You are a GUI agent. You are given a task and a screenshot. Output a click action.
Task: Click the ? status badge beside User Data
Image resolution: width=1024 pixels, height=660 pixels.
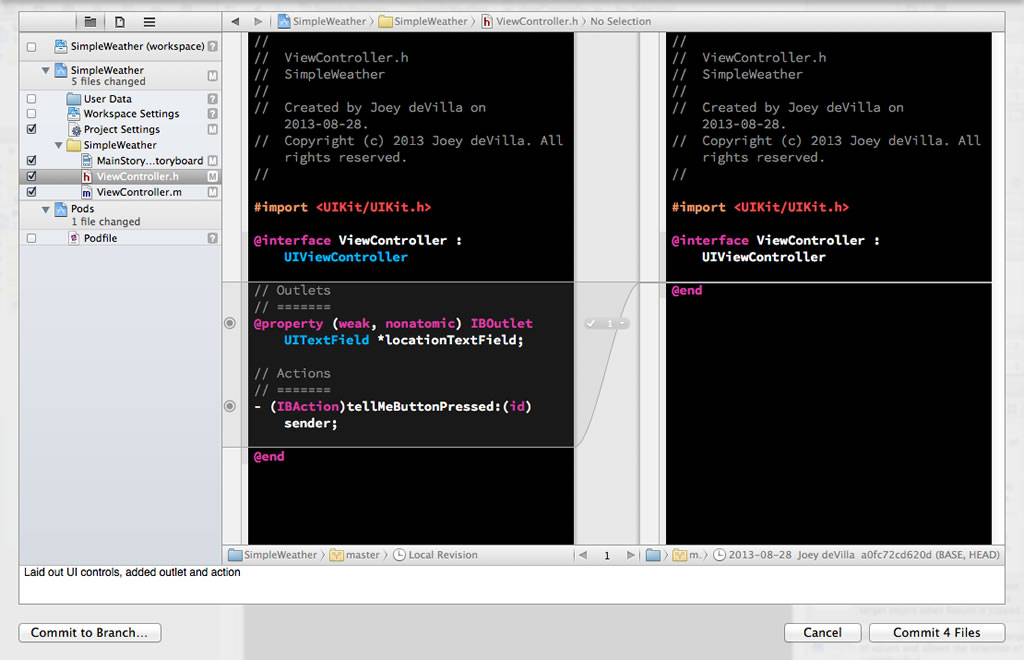click(x=212, y=99)
